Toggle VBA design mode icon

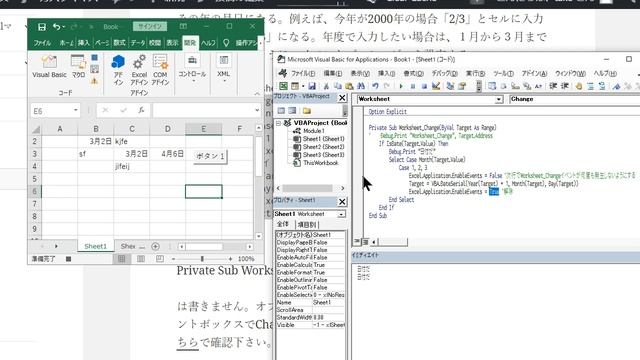[436, 86]
